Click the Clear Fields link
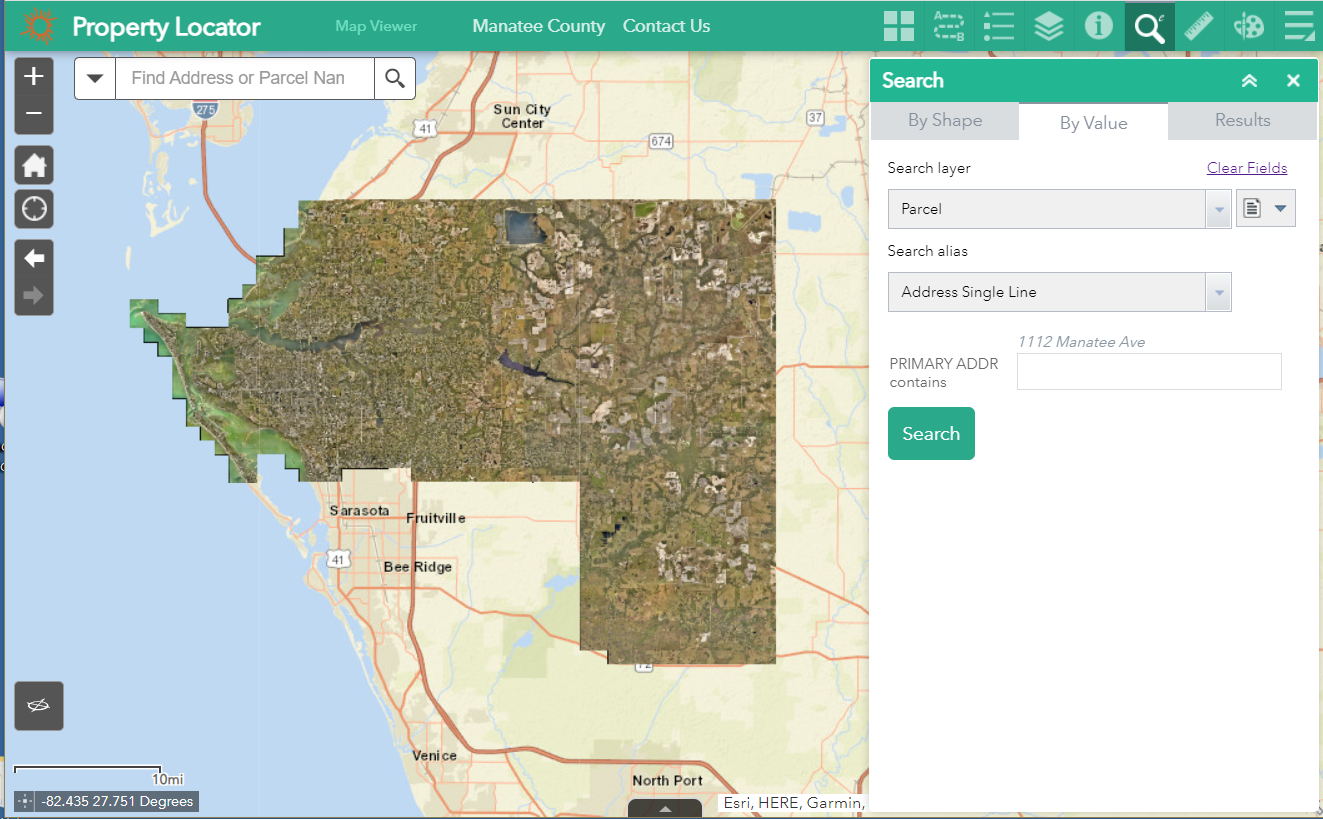 [1246, 168]
